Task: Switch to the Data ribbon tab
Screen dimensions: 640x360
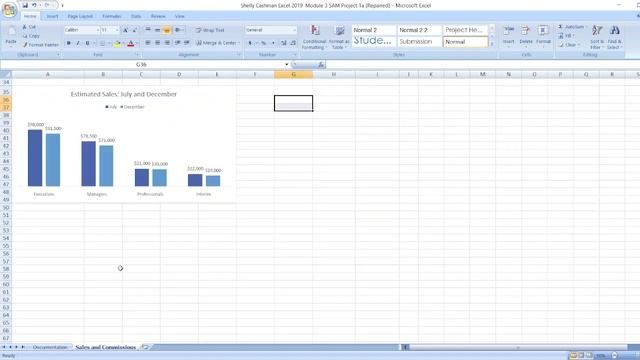Action: pyautogui.click(x=136, y=16)
